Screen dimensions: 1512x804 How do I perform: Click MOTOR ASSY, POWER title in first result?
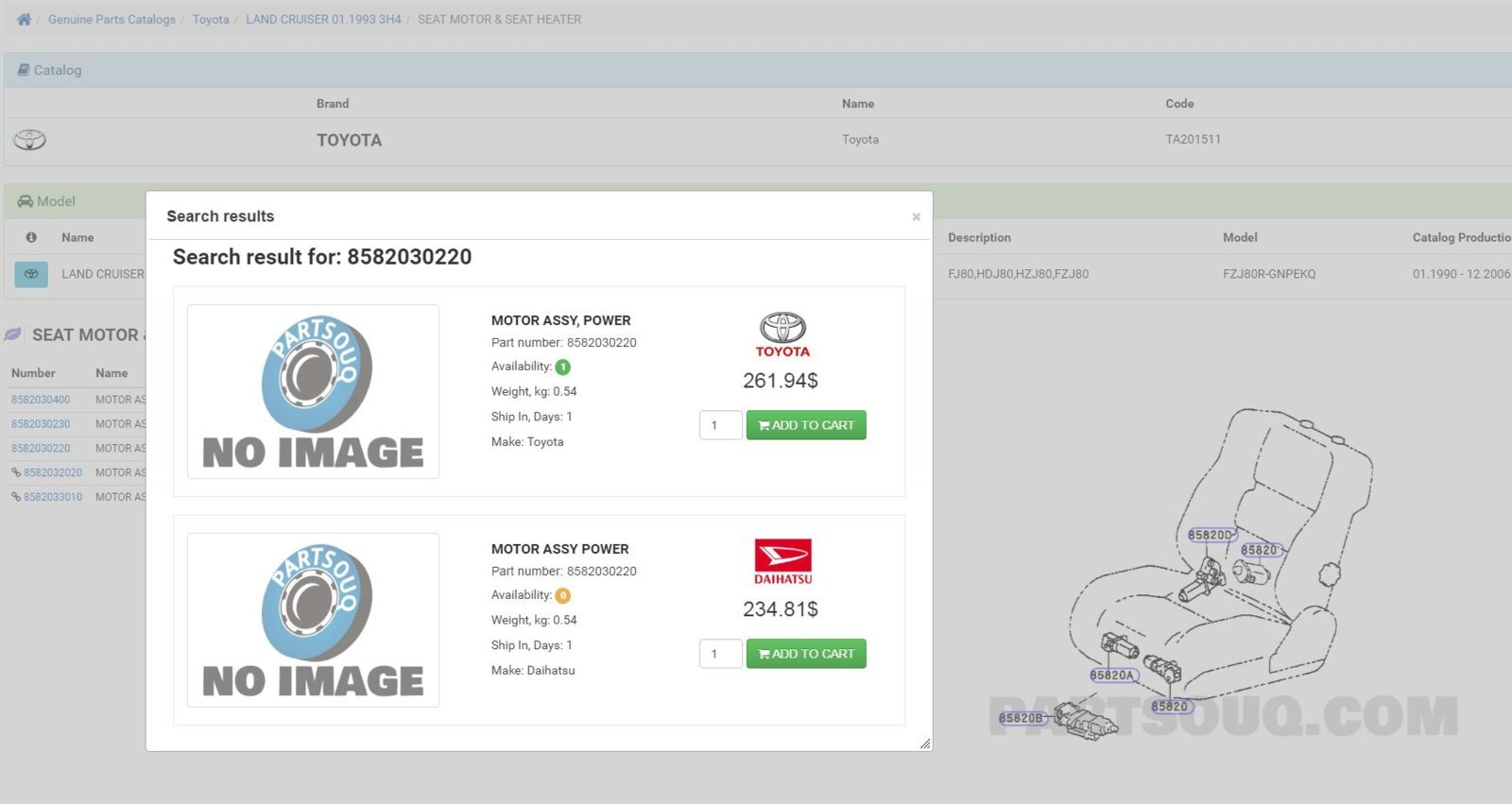(560, 320)
